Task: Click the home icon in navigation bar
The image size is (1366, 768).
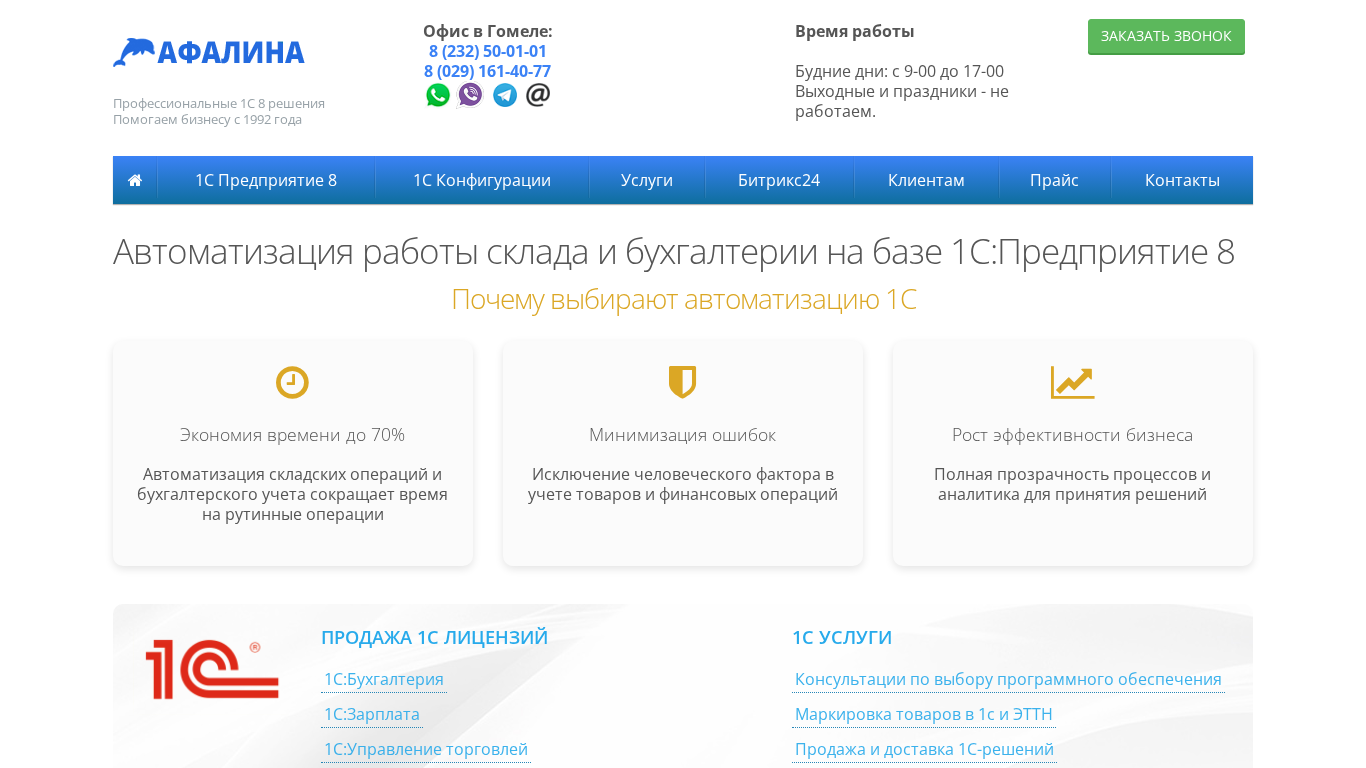Action: (135, 180)
